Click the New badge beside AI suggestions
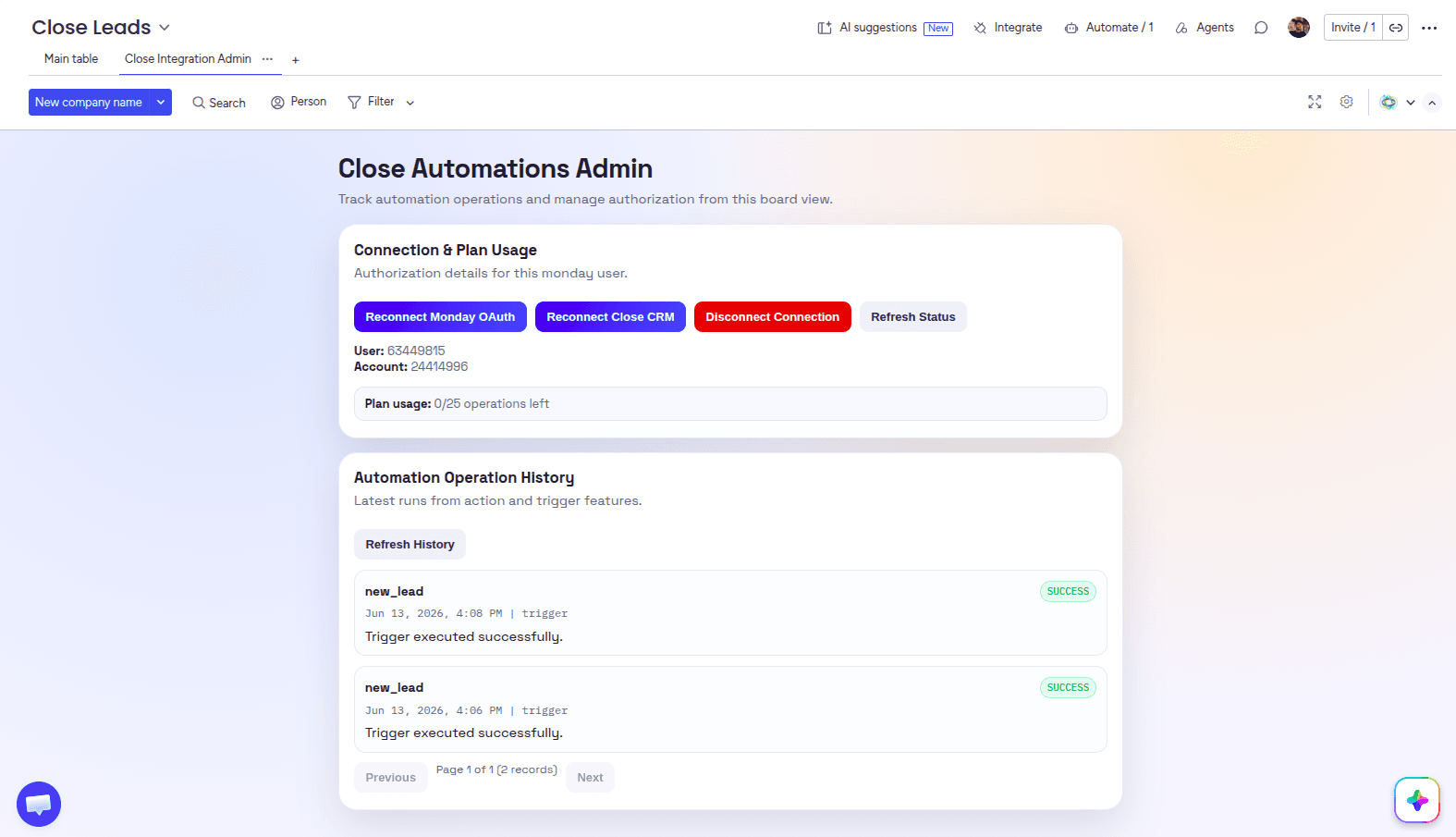This screenshot has height=837, width=1456. pos(938,29)
